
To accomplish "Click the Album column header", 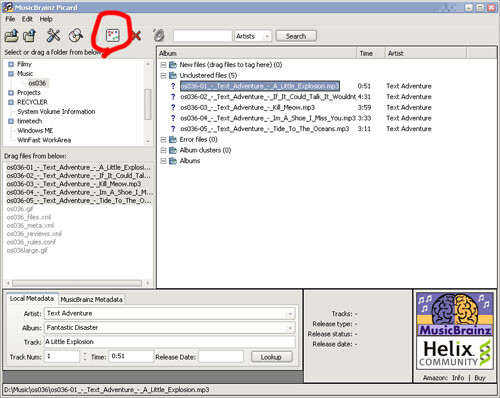I will tap(257, 53).
